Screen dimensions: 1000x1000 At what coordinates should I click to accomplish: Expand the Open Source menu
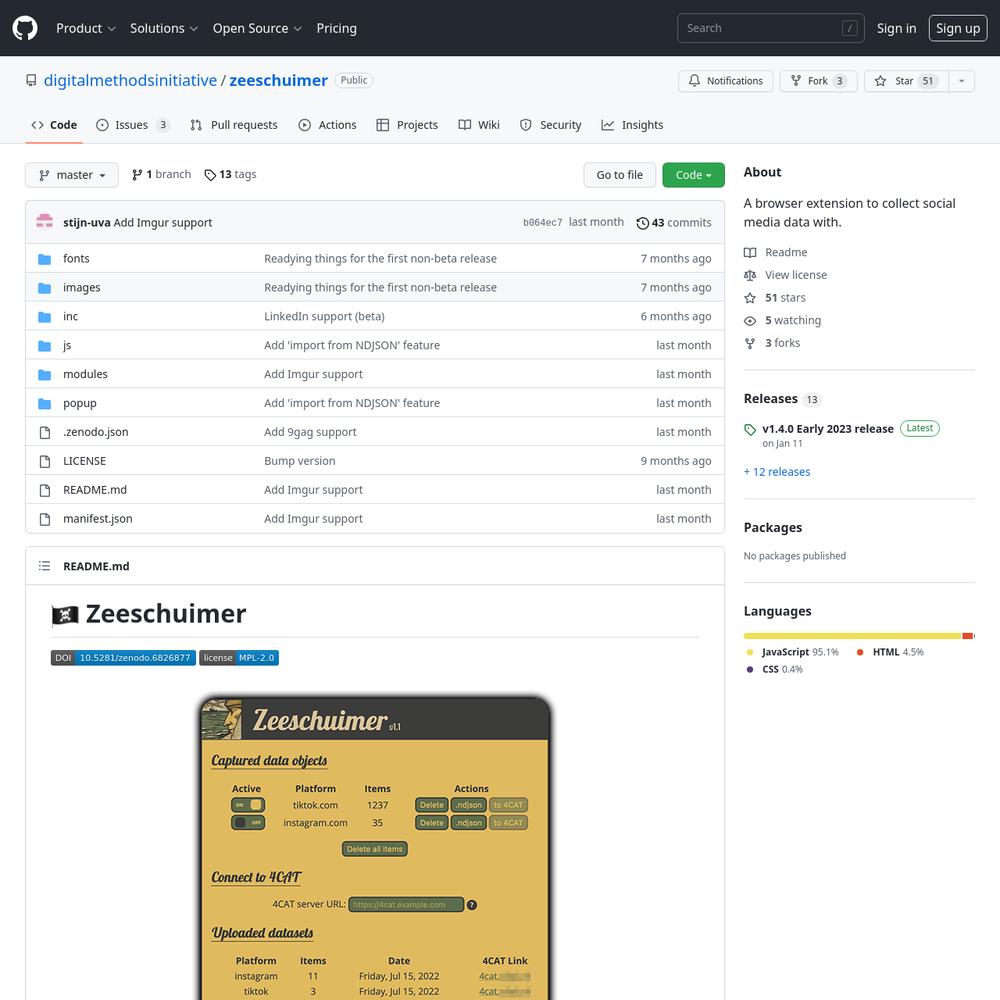pyautogui.click(x=257, y=28)
